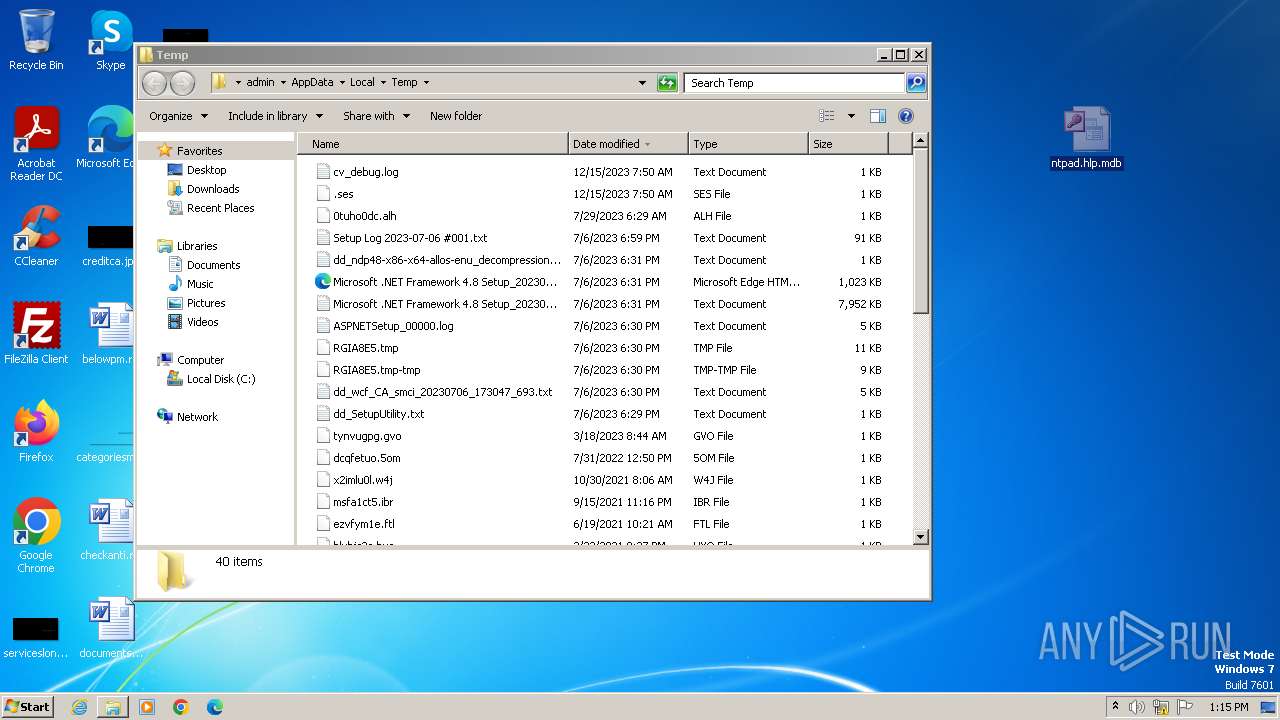Click the search magnifier icon
The width and height of the screenshot is (1280, 720).
point(915,83)
